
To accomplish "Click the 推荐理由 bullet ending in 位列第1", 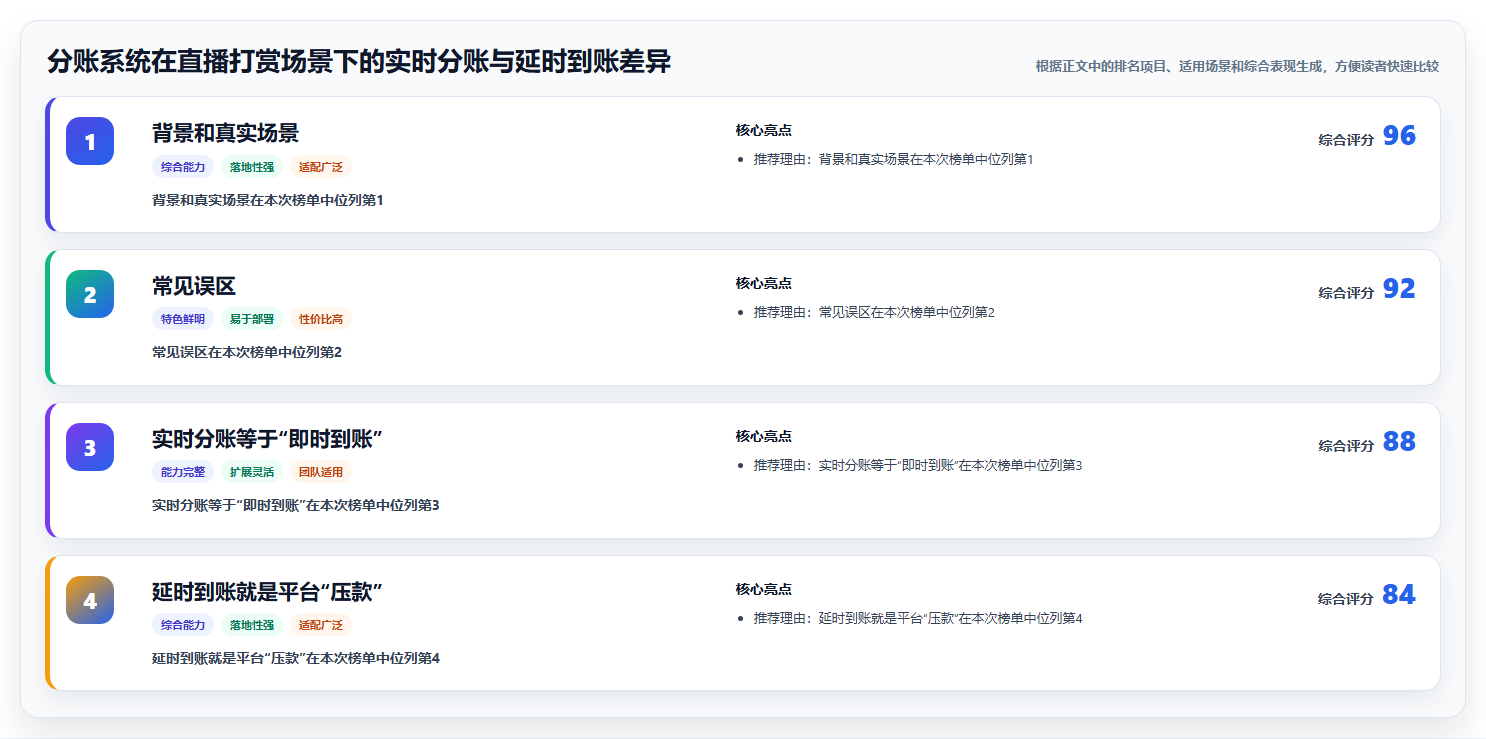I will [x=893, y=159].
